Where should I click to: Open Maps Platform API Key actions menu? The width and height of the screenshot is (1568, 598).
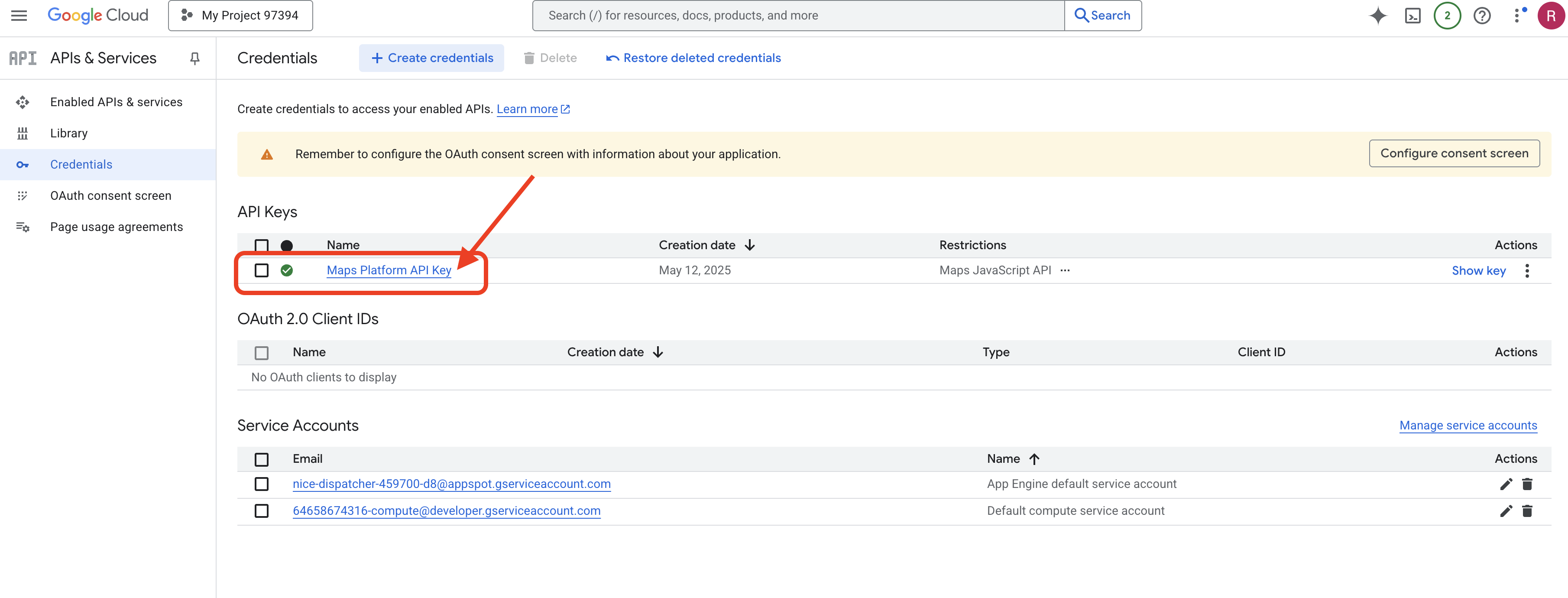1526,270
